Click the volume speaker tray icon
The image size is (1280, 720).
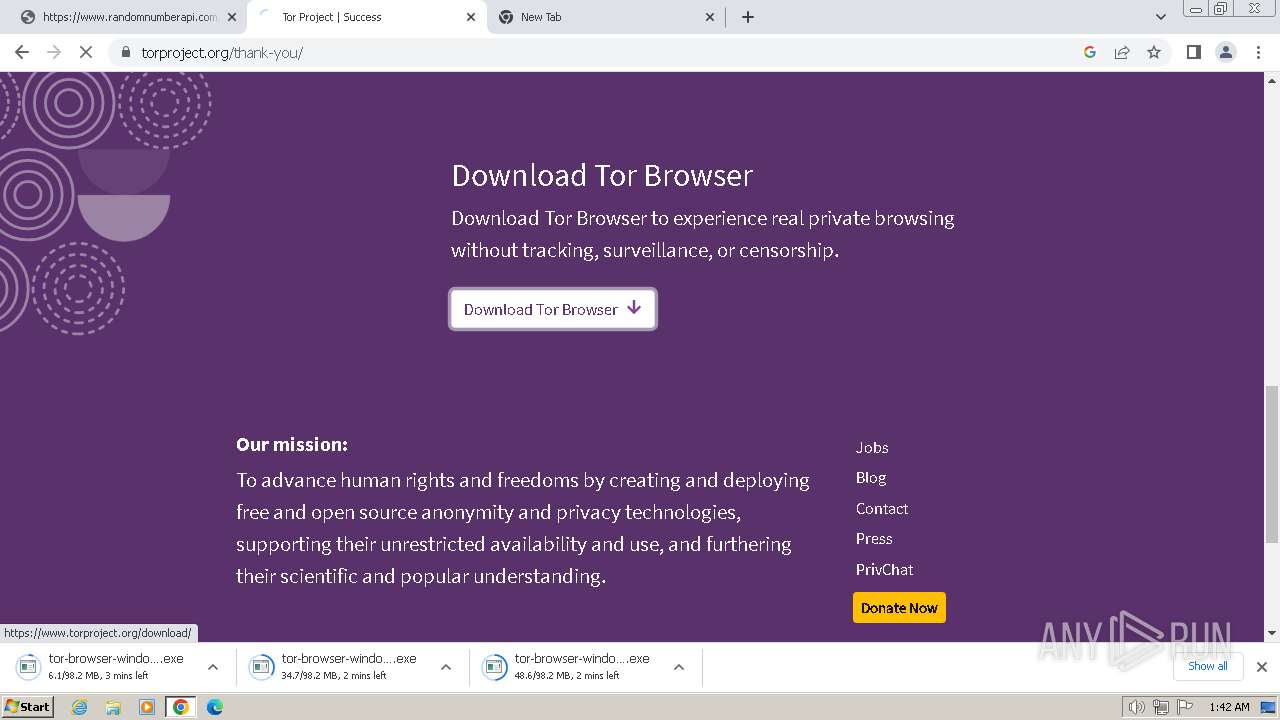point(1137,707)
